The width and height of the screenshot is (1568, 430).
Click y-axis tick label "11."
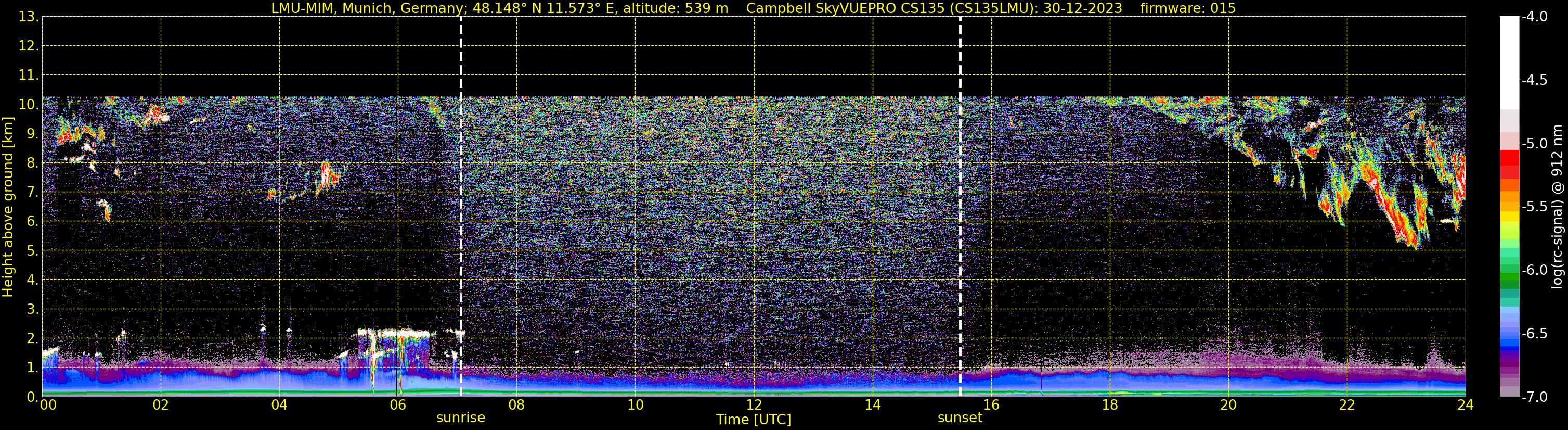[29, 75]
